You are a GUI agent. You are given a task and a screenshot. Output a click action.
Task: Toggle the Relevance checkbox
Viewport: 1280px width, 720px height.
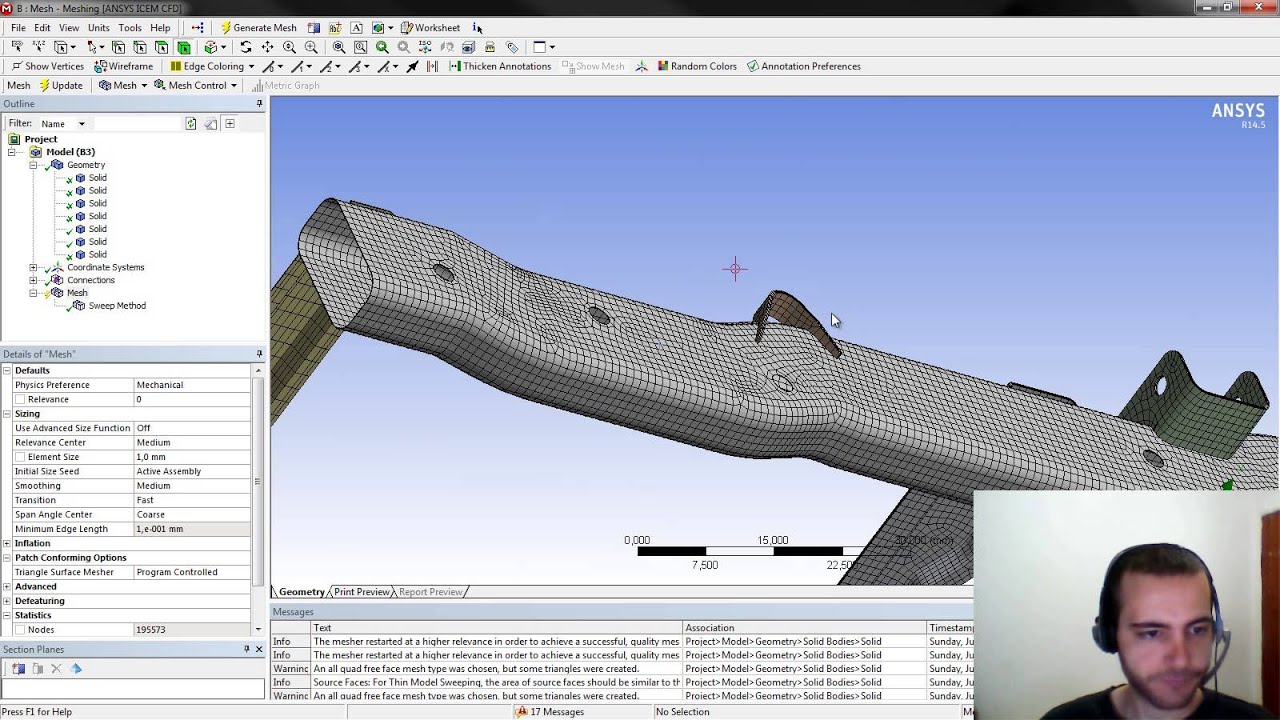[x=20, y=400]
